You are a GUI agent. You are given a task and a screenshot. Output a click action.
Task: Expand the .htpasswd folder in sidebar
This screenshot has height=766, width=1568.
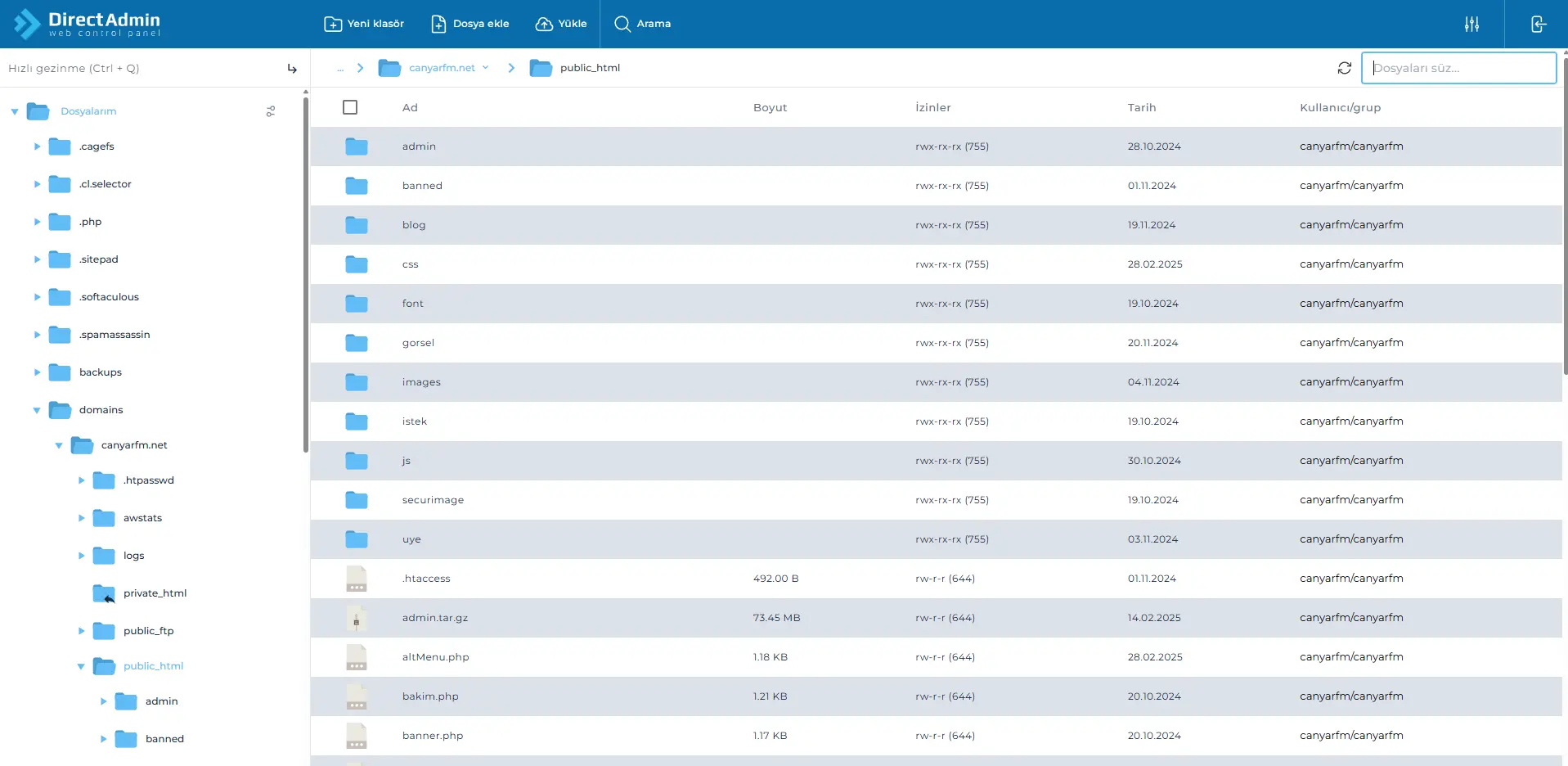(81, 480)
